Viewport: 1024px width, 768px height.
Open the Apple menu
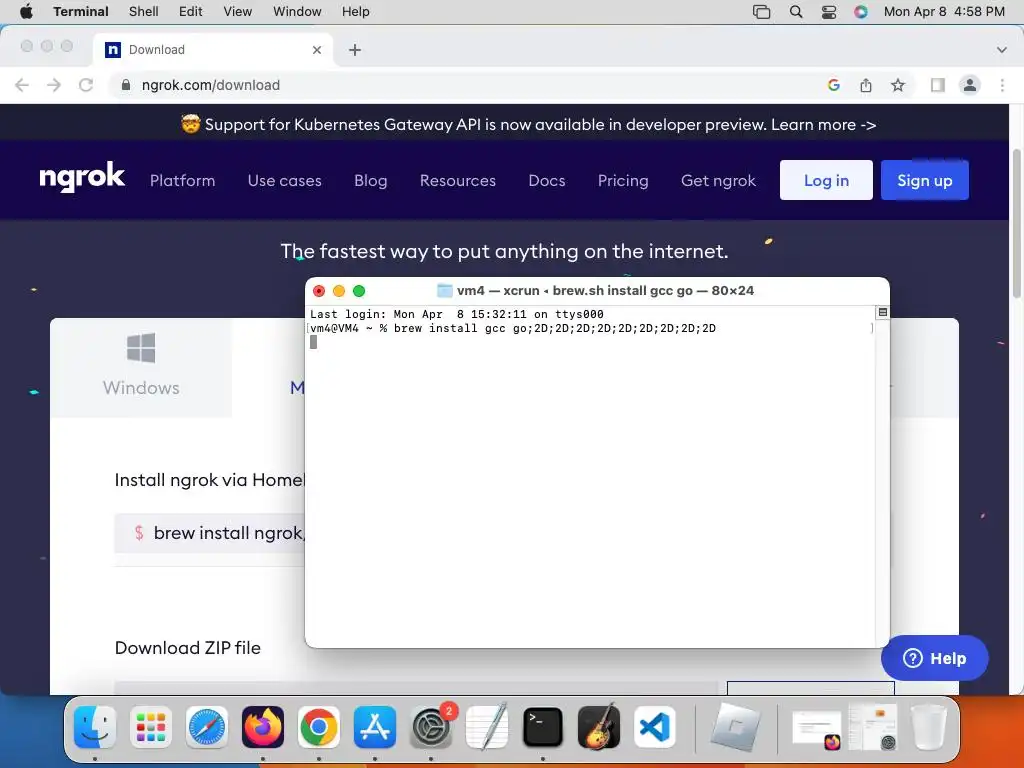click(x=26, y=11)
